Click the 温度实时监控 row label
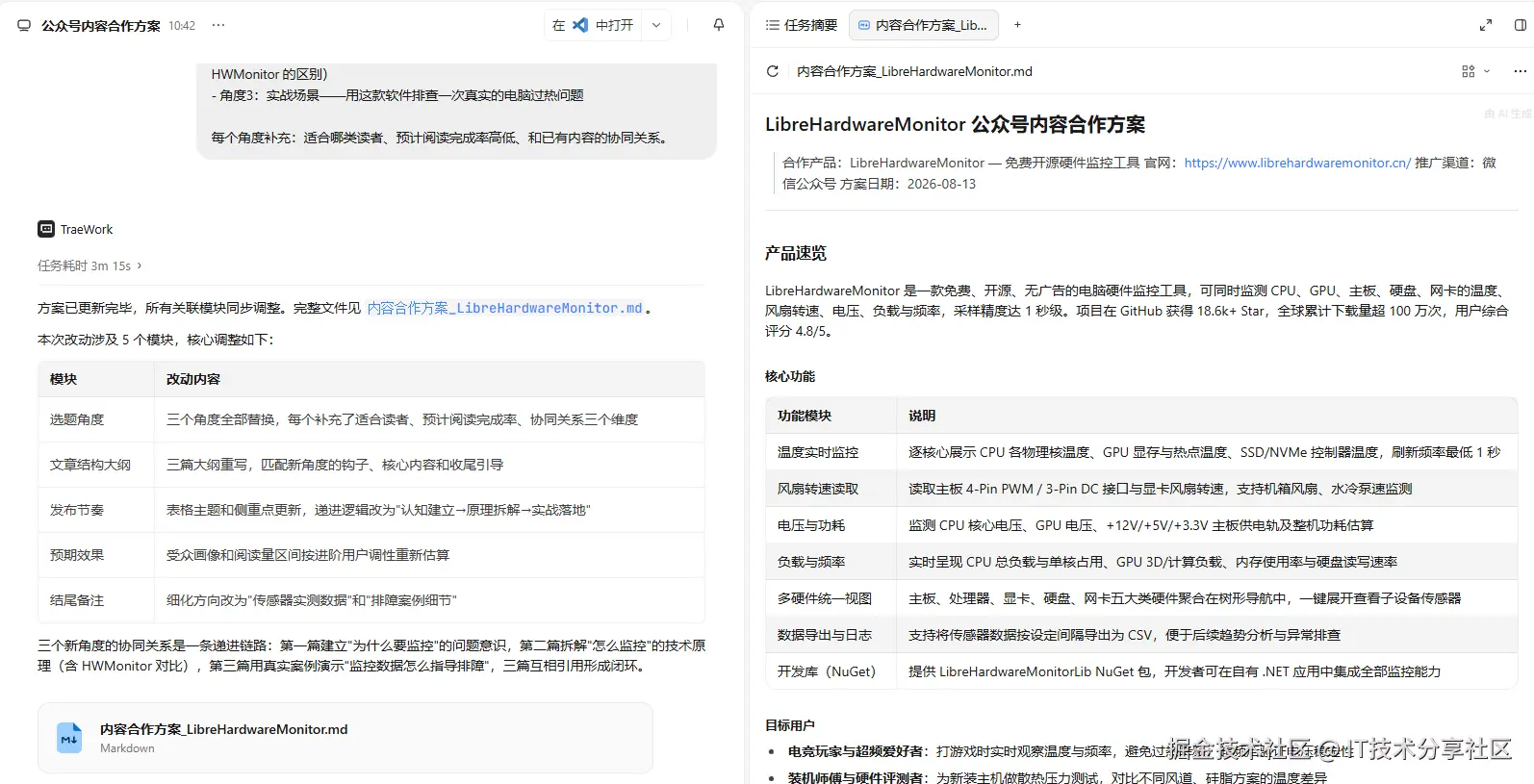The height and width of the screenshot is (784, 1534). pos(818,452)
